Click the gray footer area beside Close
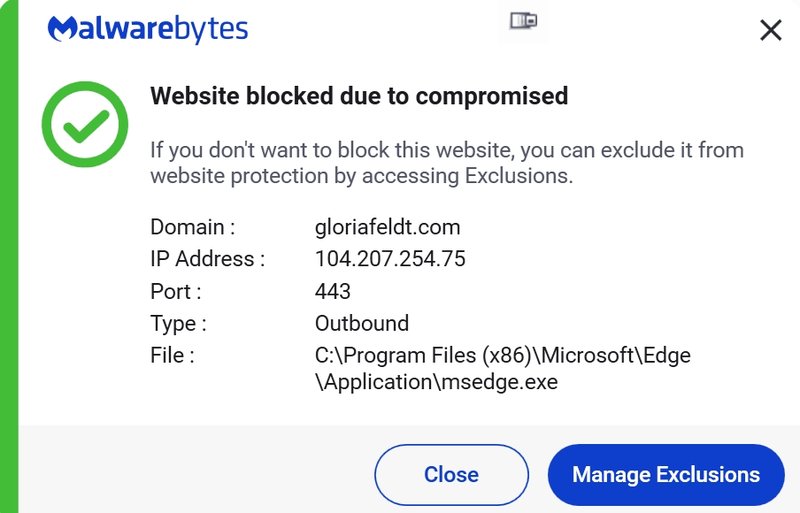The image size is (800, 513). point(196,470)
